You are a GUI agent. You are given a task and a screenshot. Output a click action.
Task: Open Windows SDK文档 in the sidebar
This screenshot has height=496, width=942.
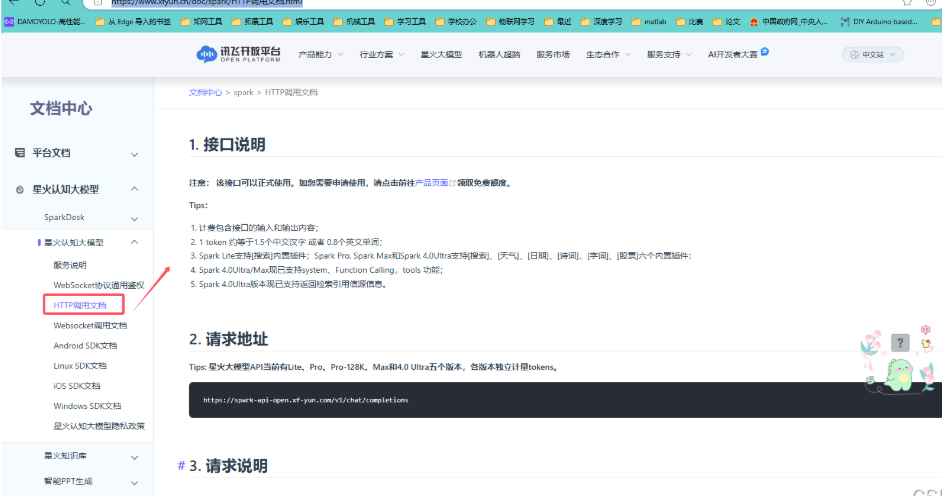pyautogui.click(x=87, y=406)
